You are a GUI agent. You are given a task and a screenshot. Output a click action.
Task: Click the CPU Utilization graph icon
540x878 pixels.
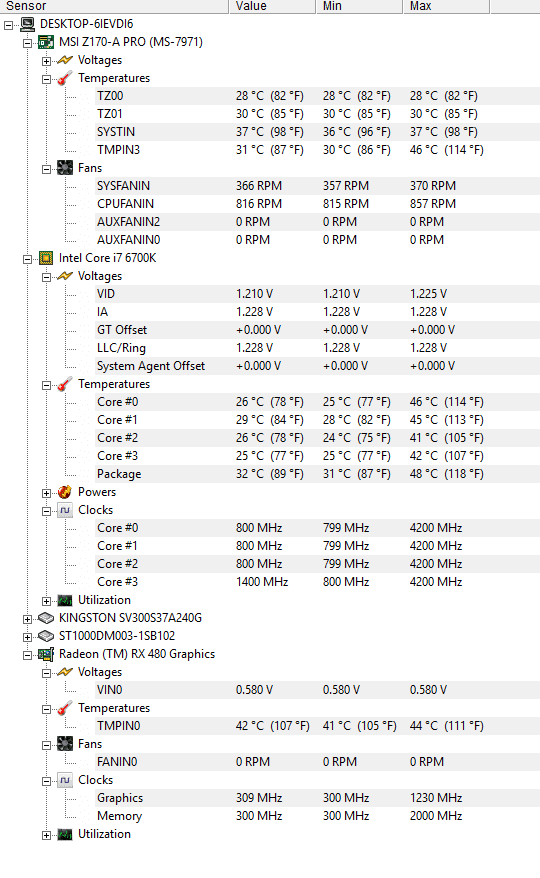coord(65,600)
